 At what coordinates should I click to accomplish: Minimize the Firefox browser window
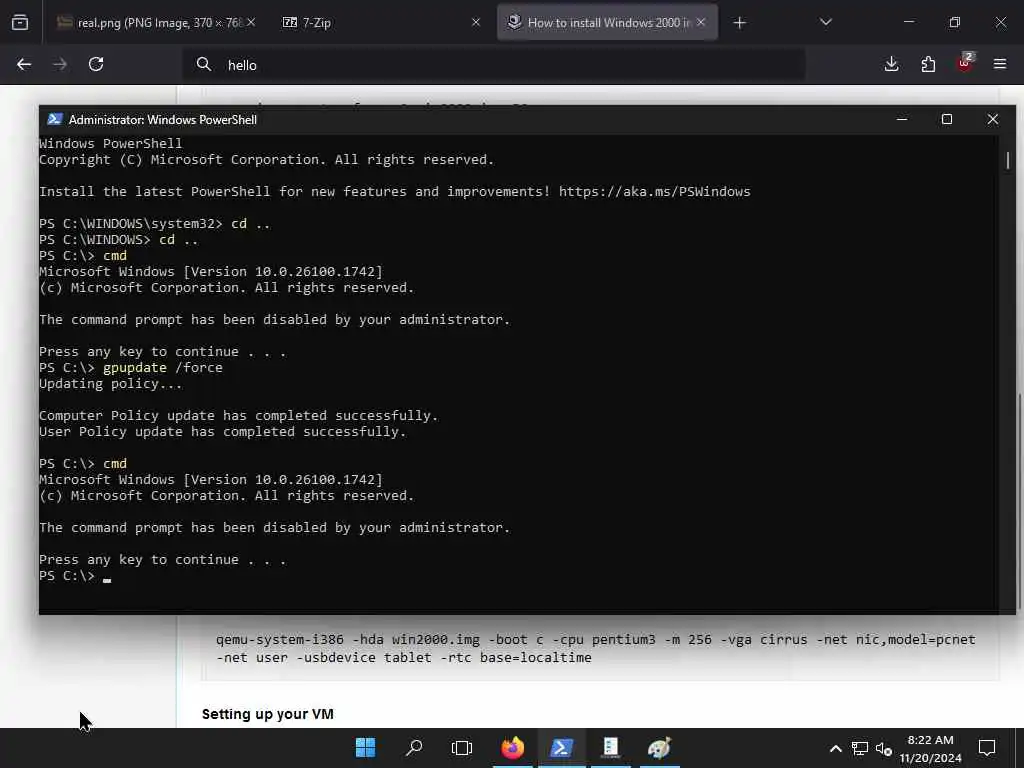908,22
